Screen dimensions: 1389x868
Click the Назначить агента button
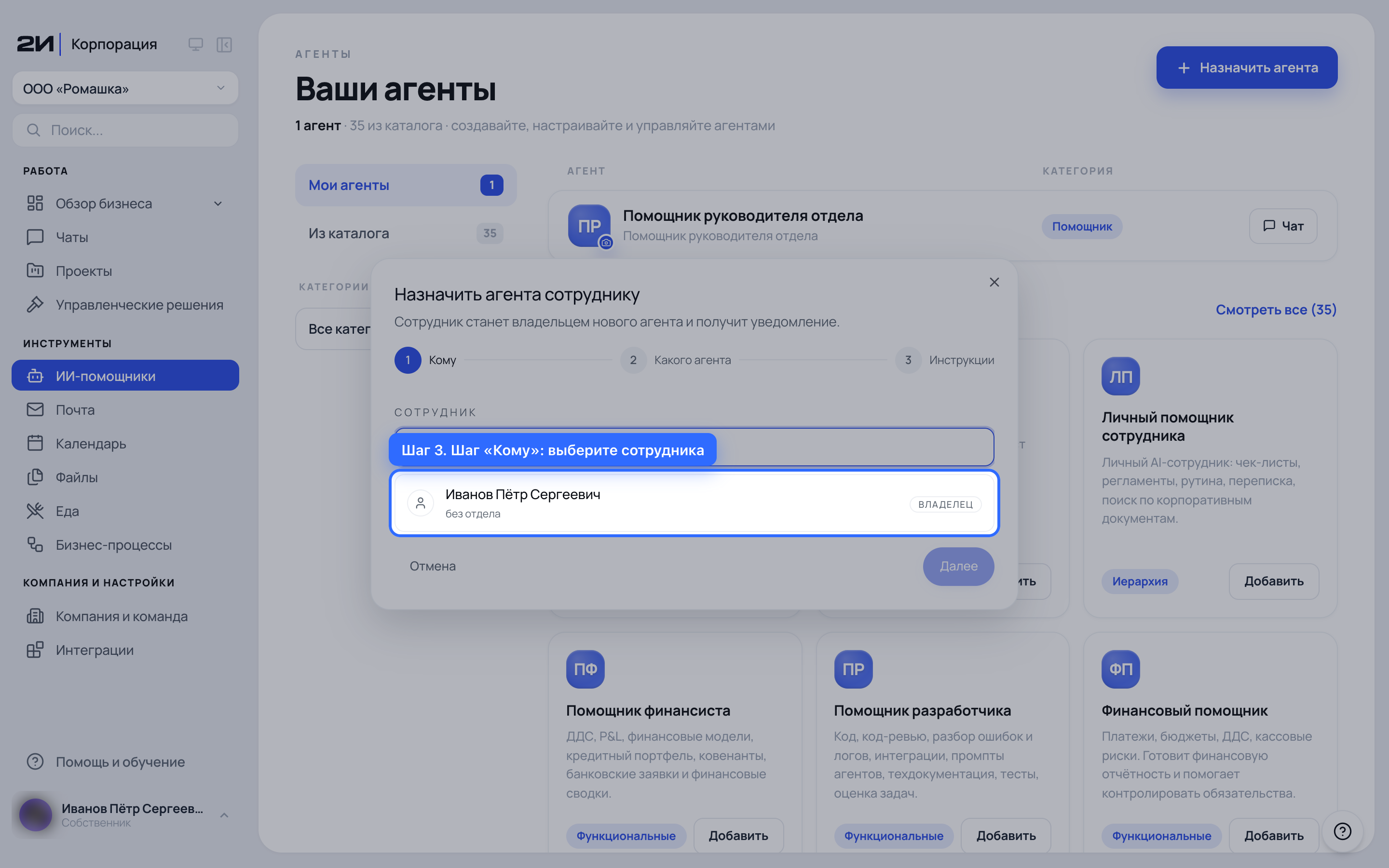pyautogui.click(x=1247, y=68)
